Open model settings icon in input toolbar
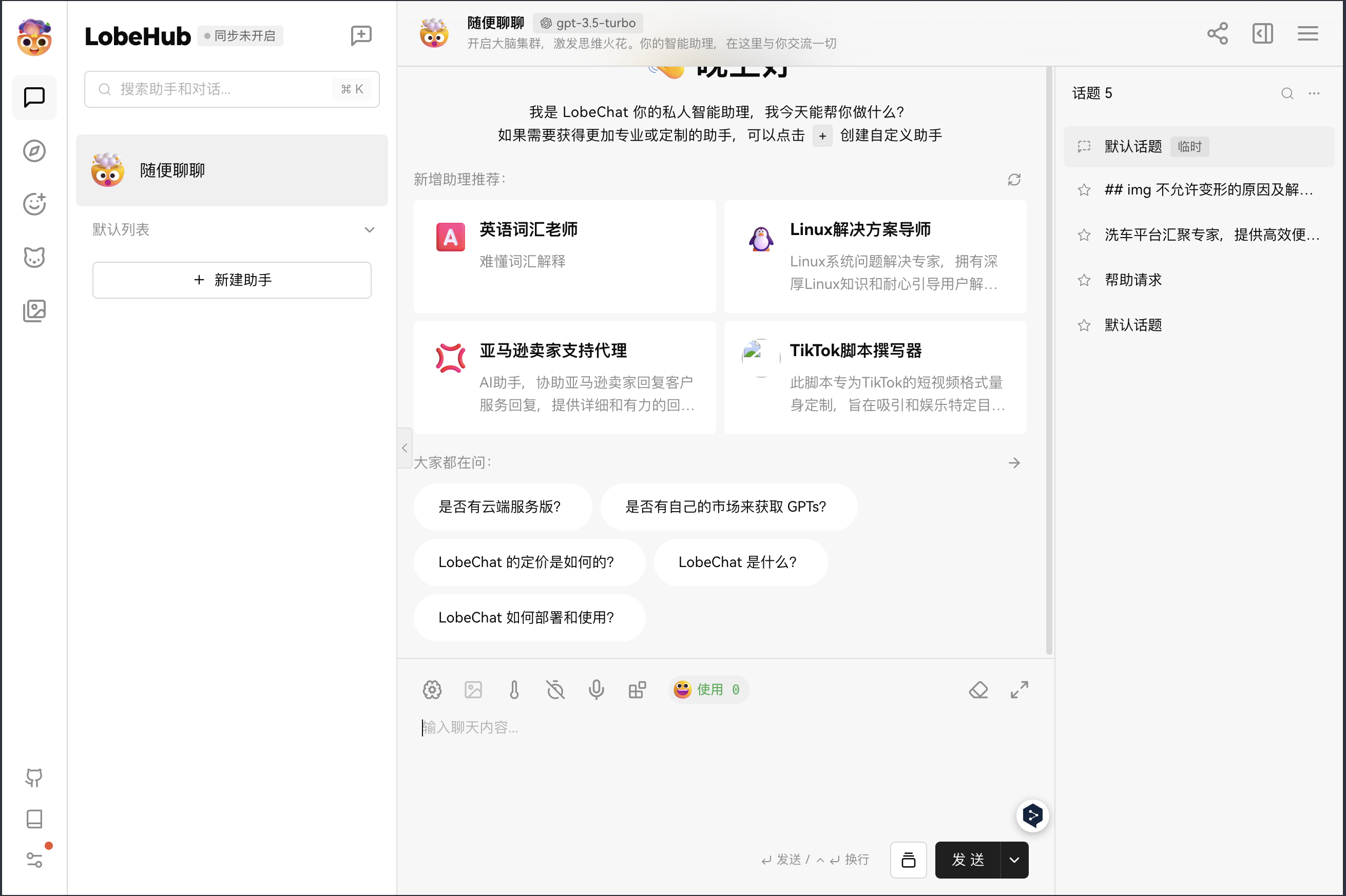The height and width of the screenshot is (896, 1346). point(432,690)
